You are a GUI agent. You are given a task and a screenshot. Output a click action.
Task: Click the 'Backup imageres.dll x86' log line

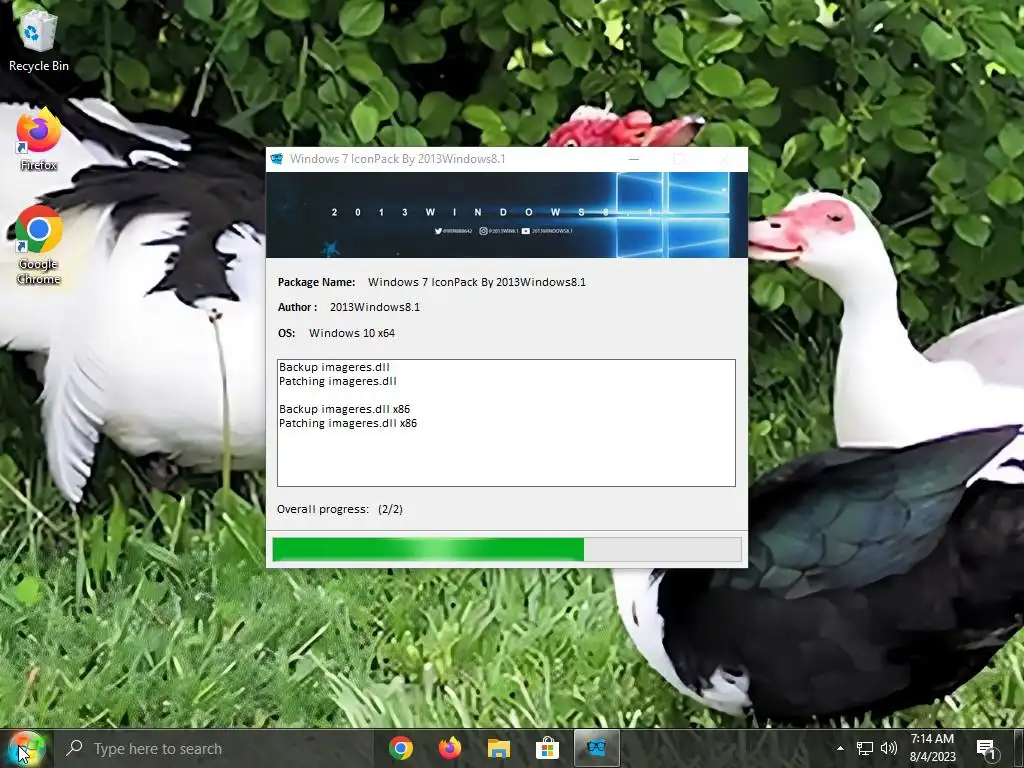pyautogui.click(x=345, y=409)
